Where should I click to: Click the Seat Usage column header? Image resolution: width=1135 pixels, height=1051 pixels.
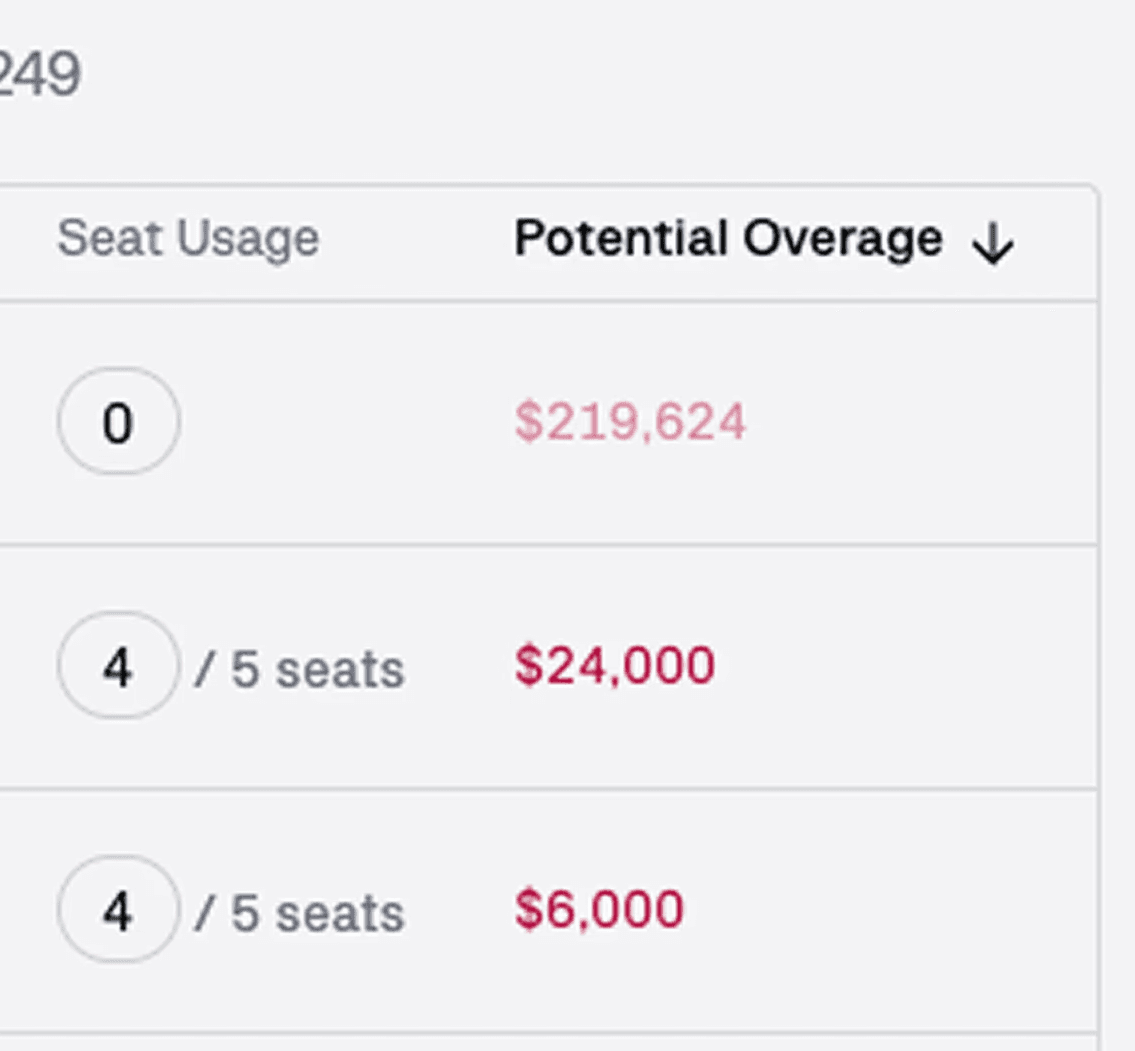point(188,240)
